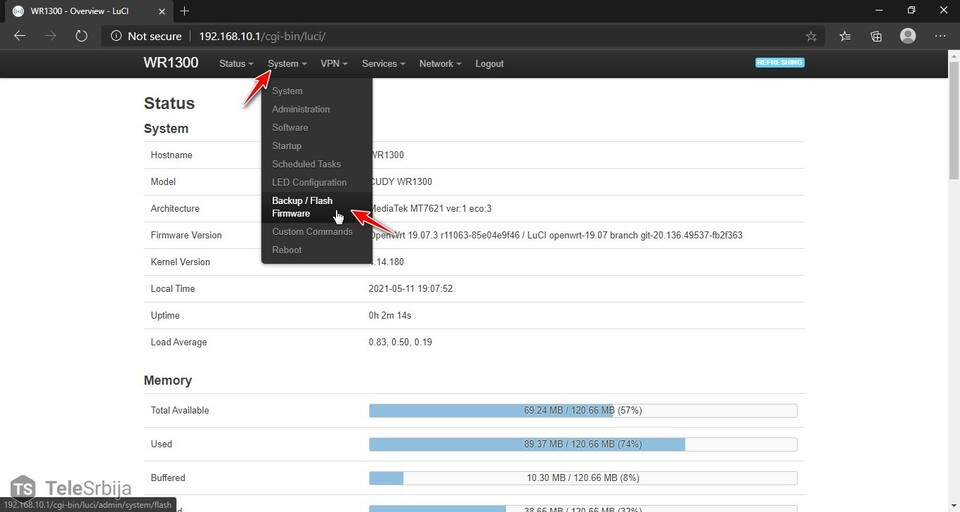Click the REFRESHING status badge

click(x=779, y=62)
